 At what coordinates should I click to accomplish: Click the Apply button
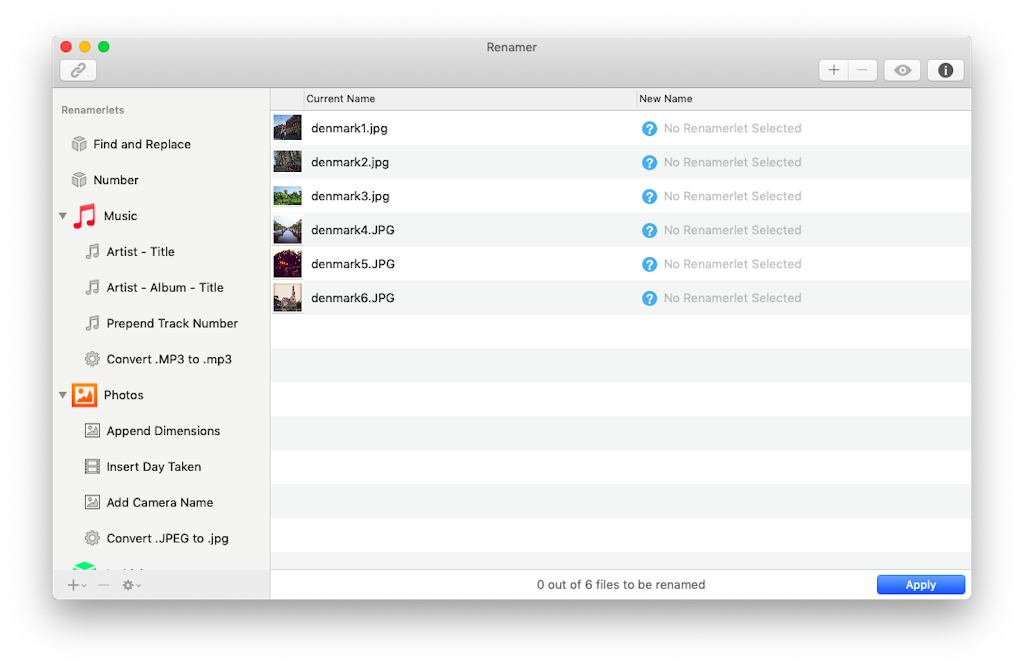point(920,584)
